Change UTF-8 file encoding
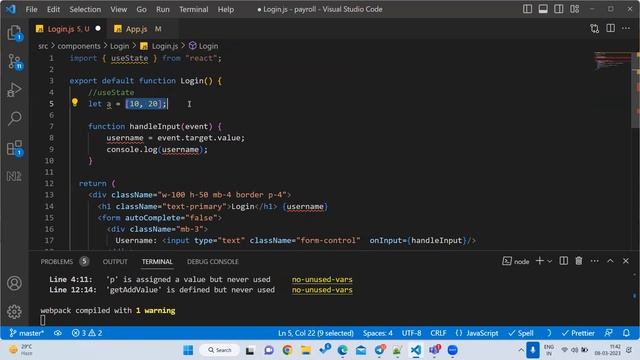The height and width of the screenshot is (360, 640). point(411,333)
